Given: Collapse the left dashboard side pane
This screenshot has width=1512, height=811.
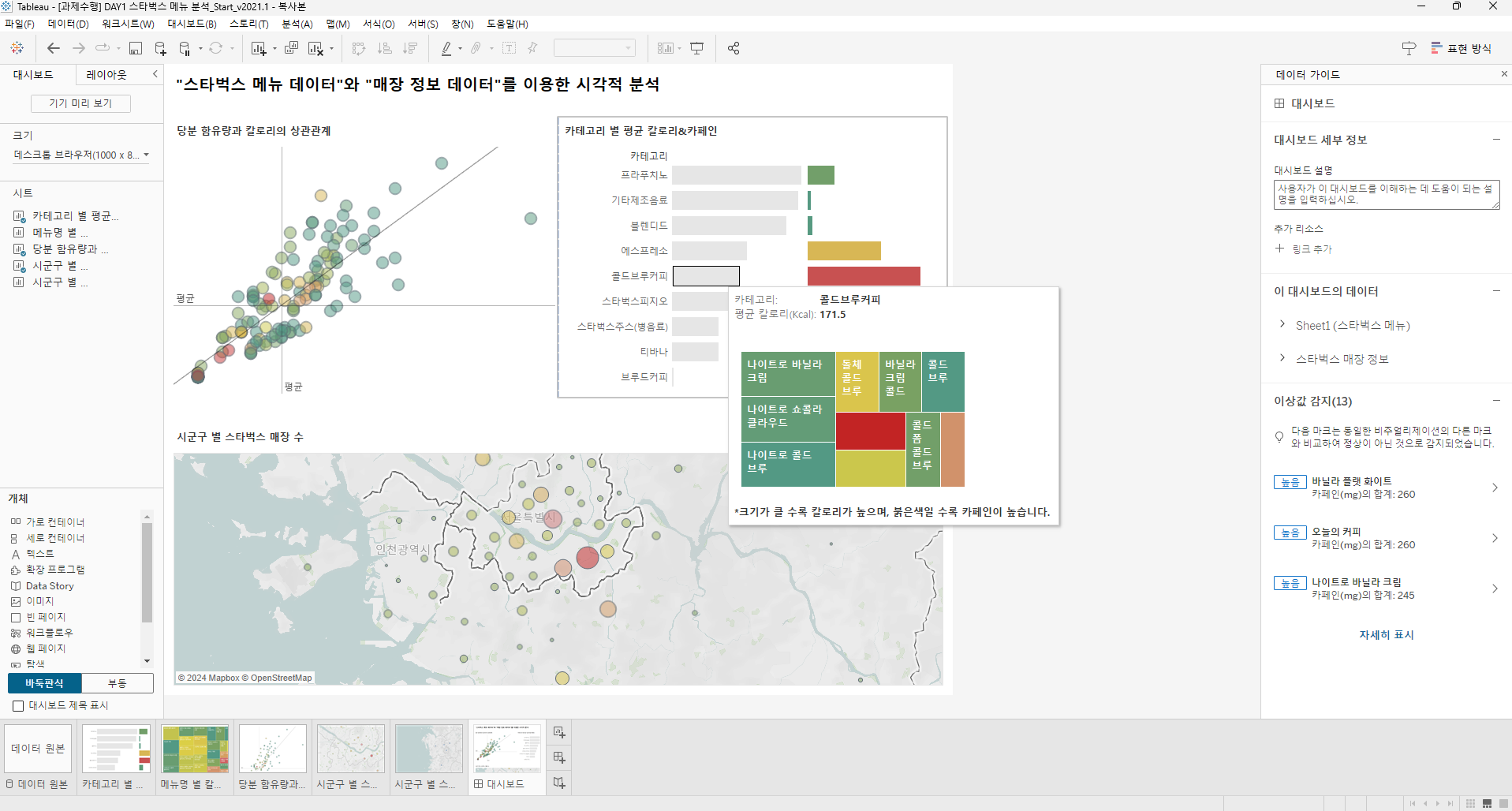Looking at the screenshot, I should 155,74.
